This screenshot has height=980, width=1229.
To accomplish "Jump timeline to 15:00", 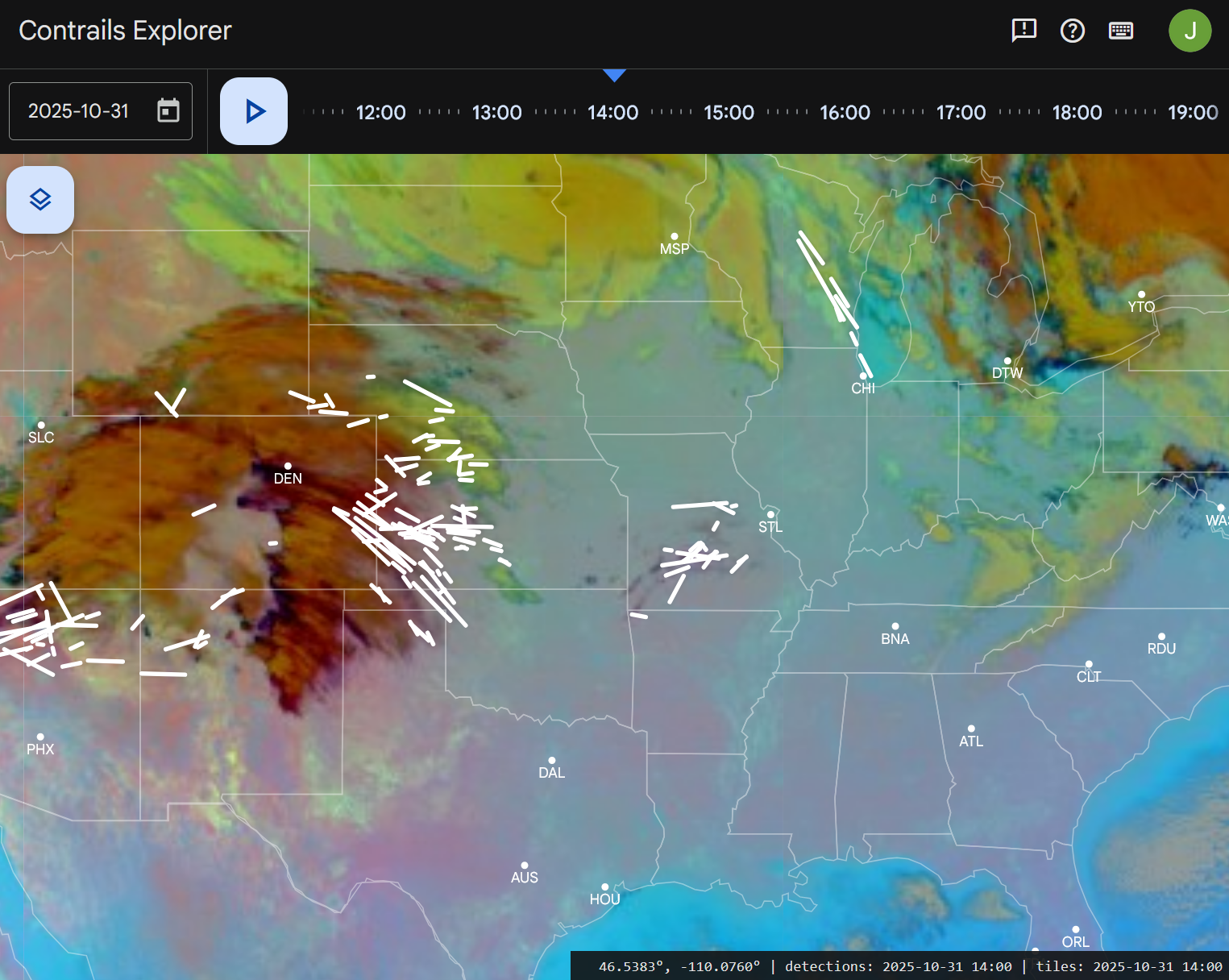I will coord(729,113).
